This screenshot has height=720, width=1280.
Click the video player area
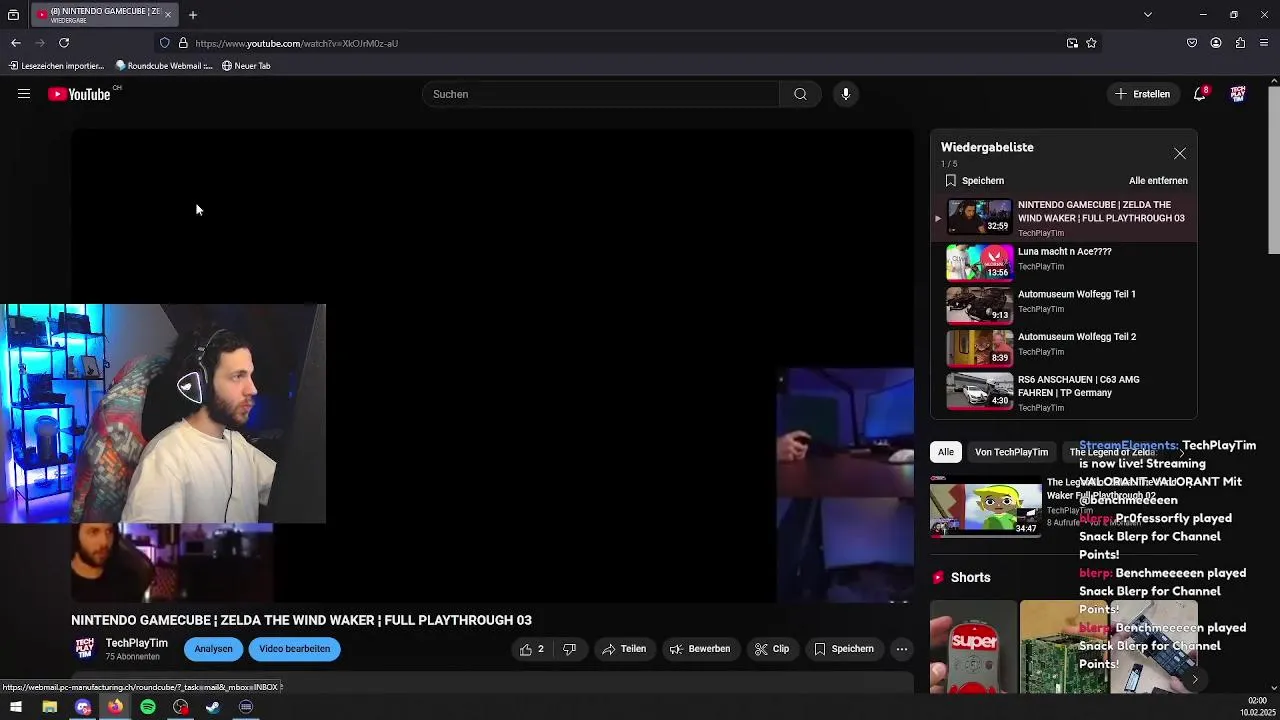point(492,366)
